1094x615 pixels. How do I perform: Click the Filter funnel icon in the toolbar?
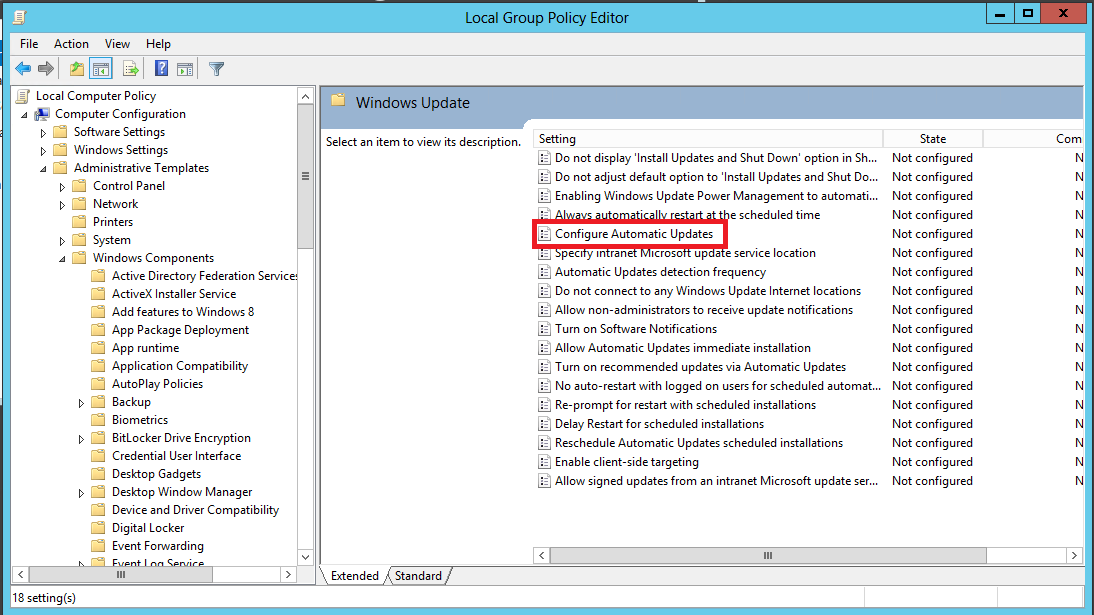tap(216, 68)
